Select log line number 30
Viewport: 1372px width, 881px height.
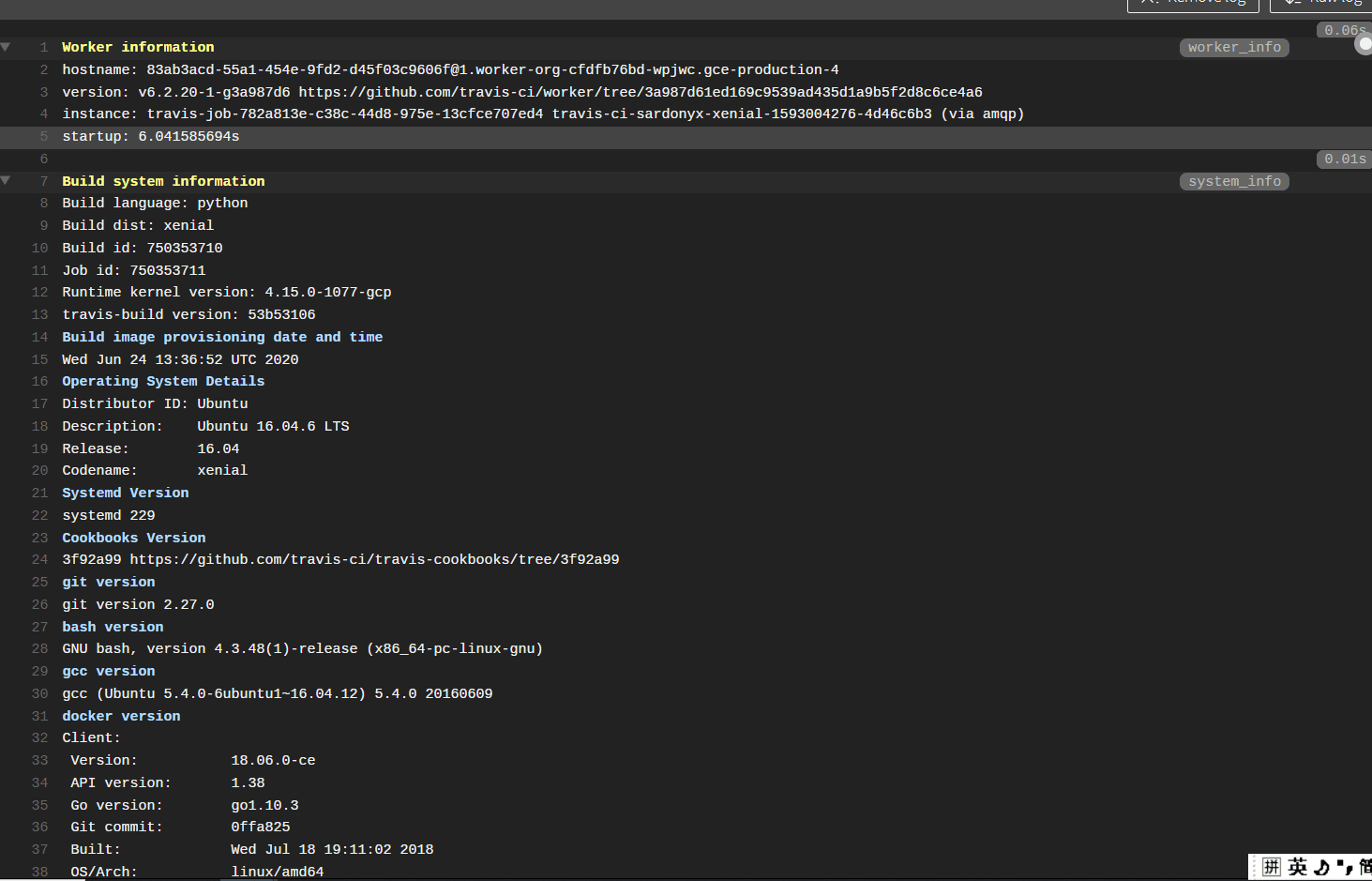(39, 694)
